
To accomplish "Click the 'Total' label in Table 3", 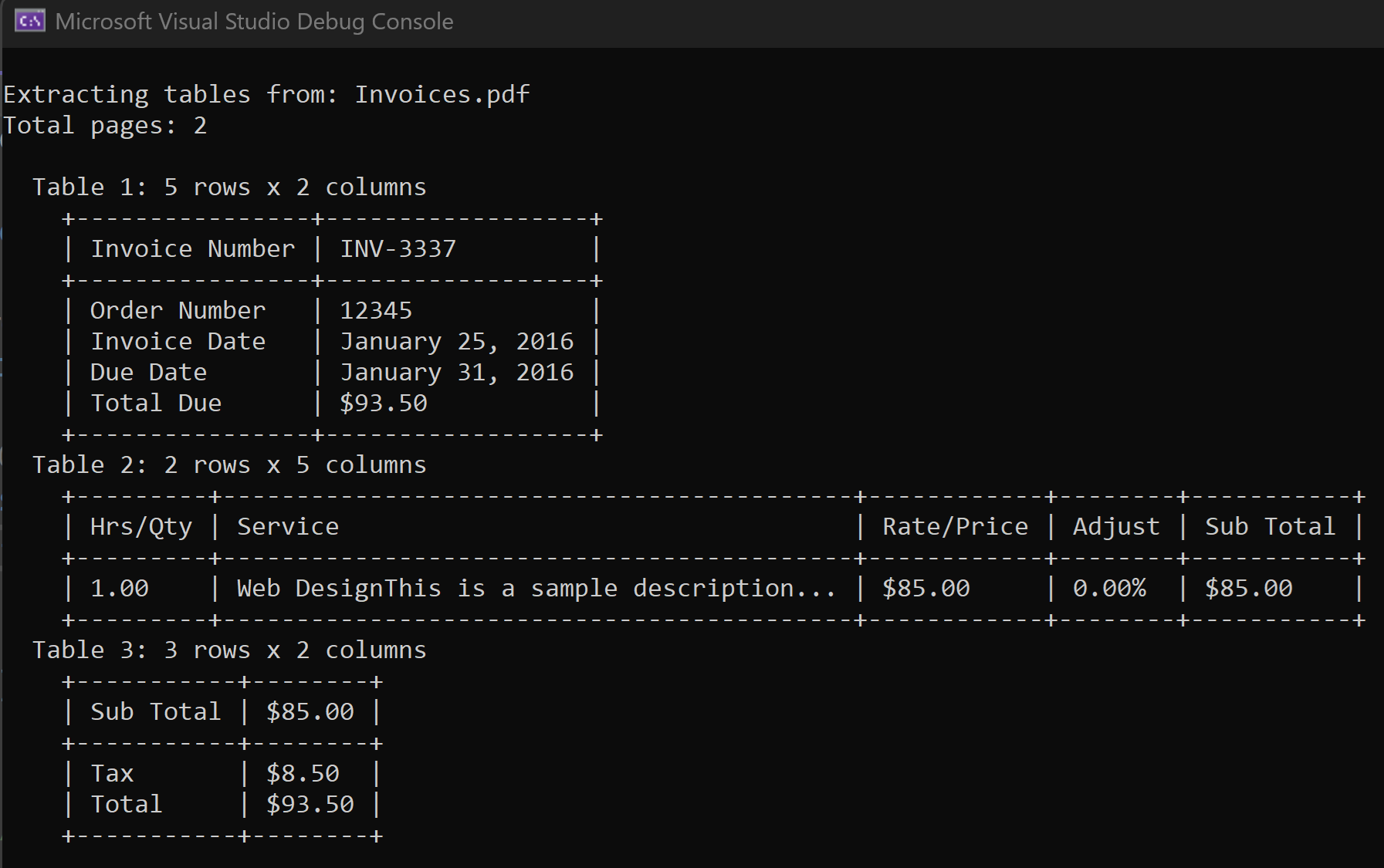I will pos(127,804).
